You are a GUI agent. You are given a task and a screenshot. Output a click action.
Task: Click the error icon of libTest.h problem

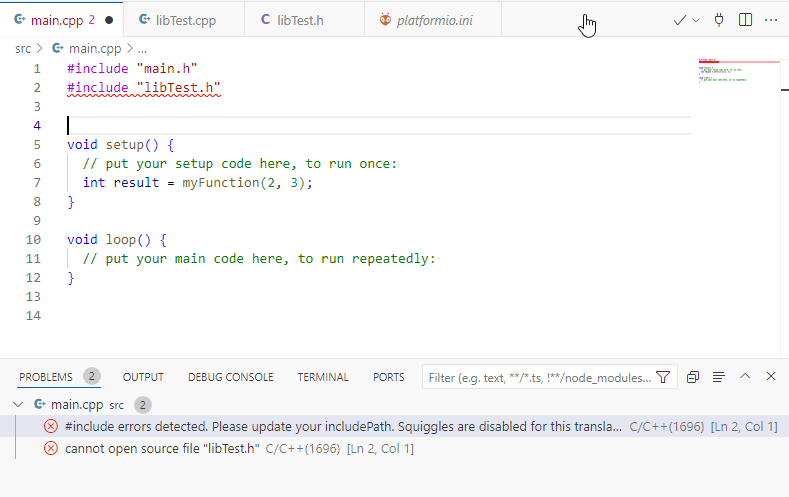(51, 448)
